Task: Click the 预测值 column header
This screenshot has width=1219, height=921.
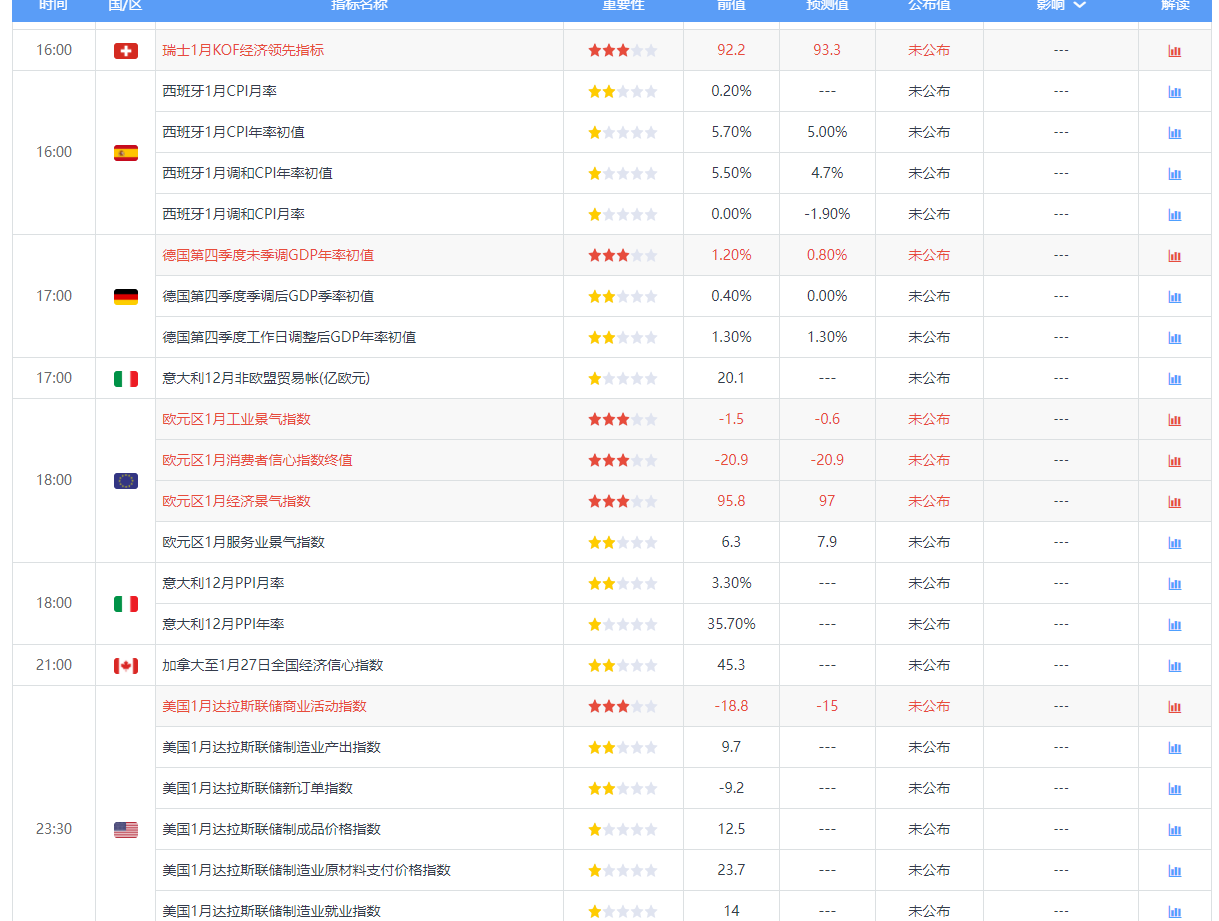Action: coord(827,5)
